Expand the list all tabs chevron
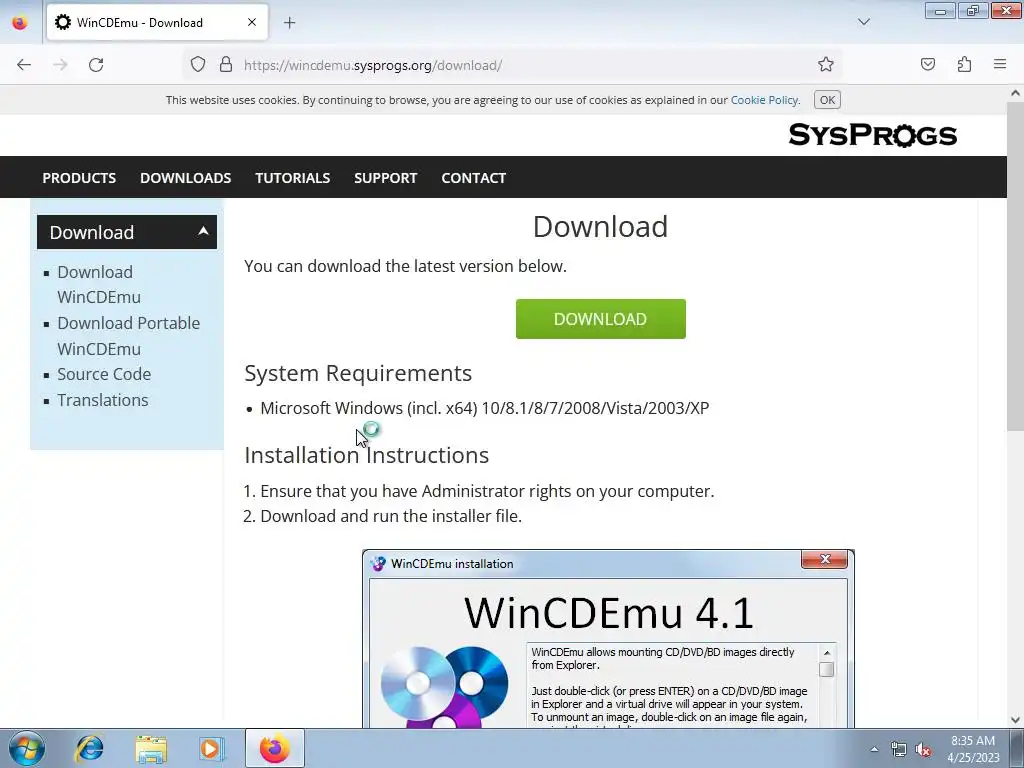 pos(863,22)
